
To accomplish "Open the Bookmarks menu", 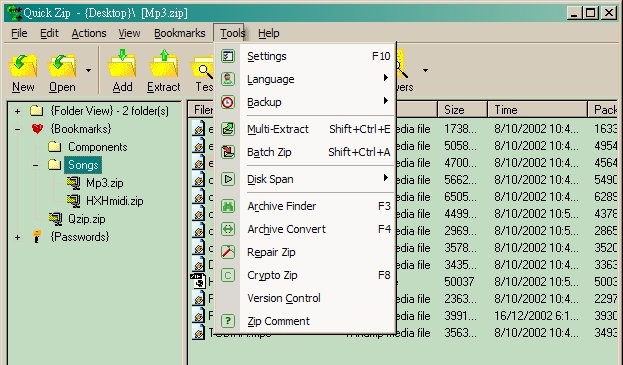I will coord(180,33).
